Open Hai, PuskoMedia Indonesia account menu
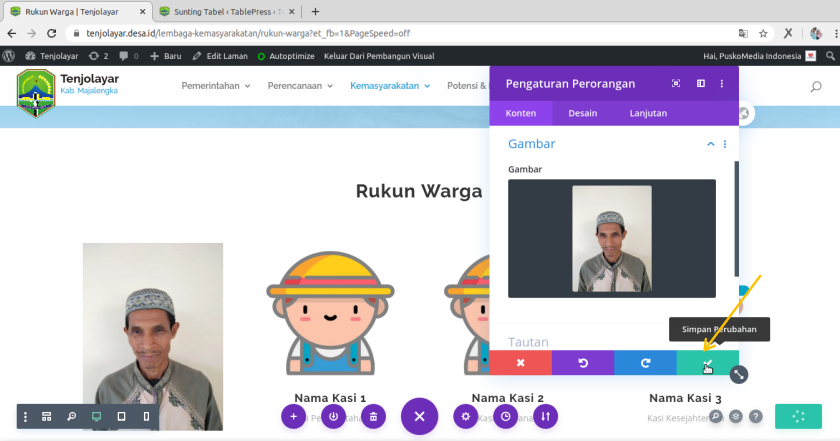 pyautogui.click(x=759, y=56)
